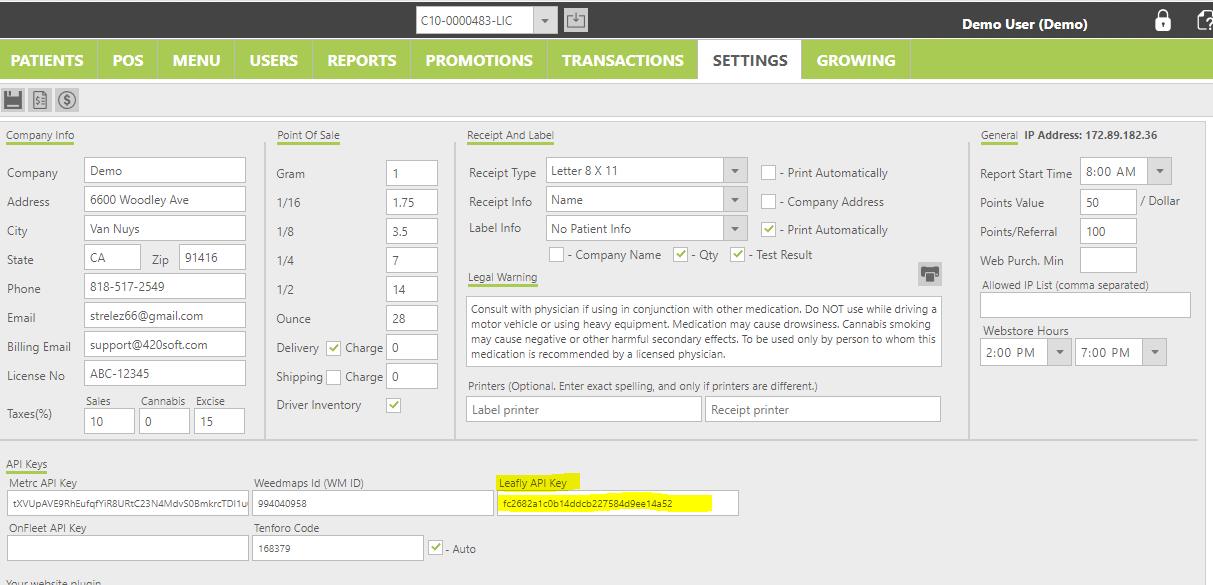Switch to the REPORTS tab
This screenshot has width=1213, height=585.
tap(362, 60)
